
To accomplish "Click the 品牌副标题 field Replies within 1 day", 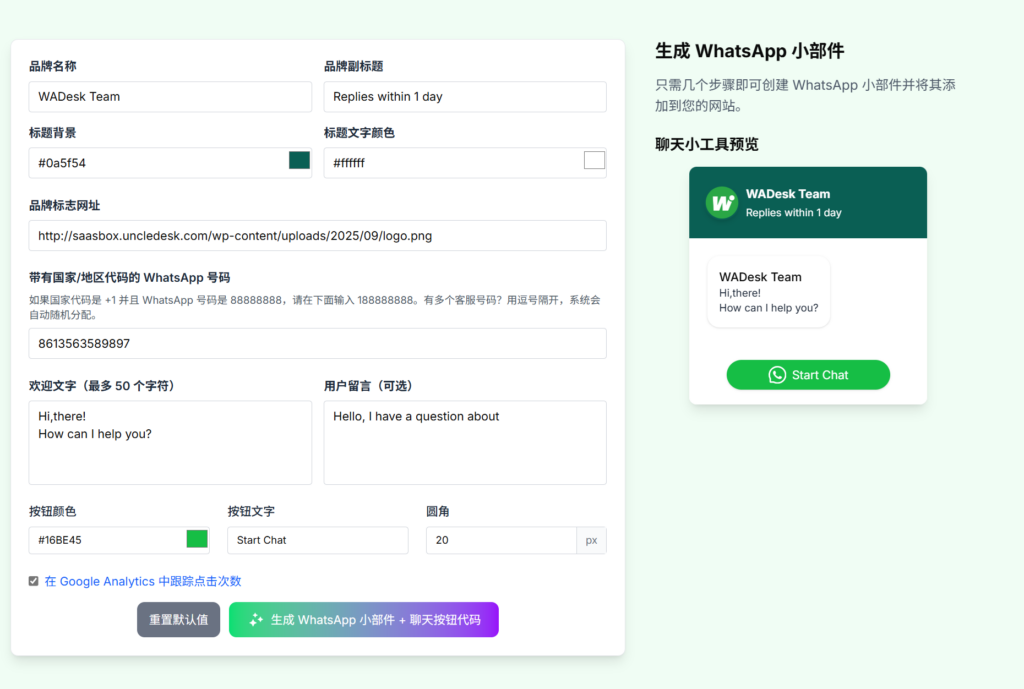I will click(465, 97).
